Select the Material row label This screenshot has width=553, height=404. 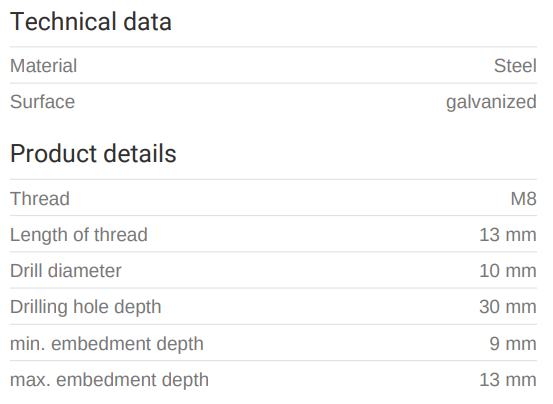click(x=43, y=66)
